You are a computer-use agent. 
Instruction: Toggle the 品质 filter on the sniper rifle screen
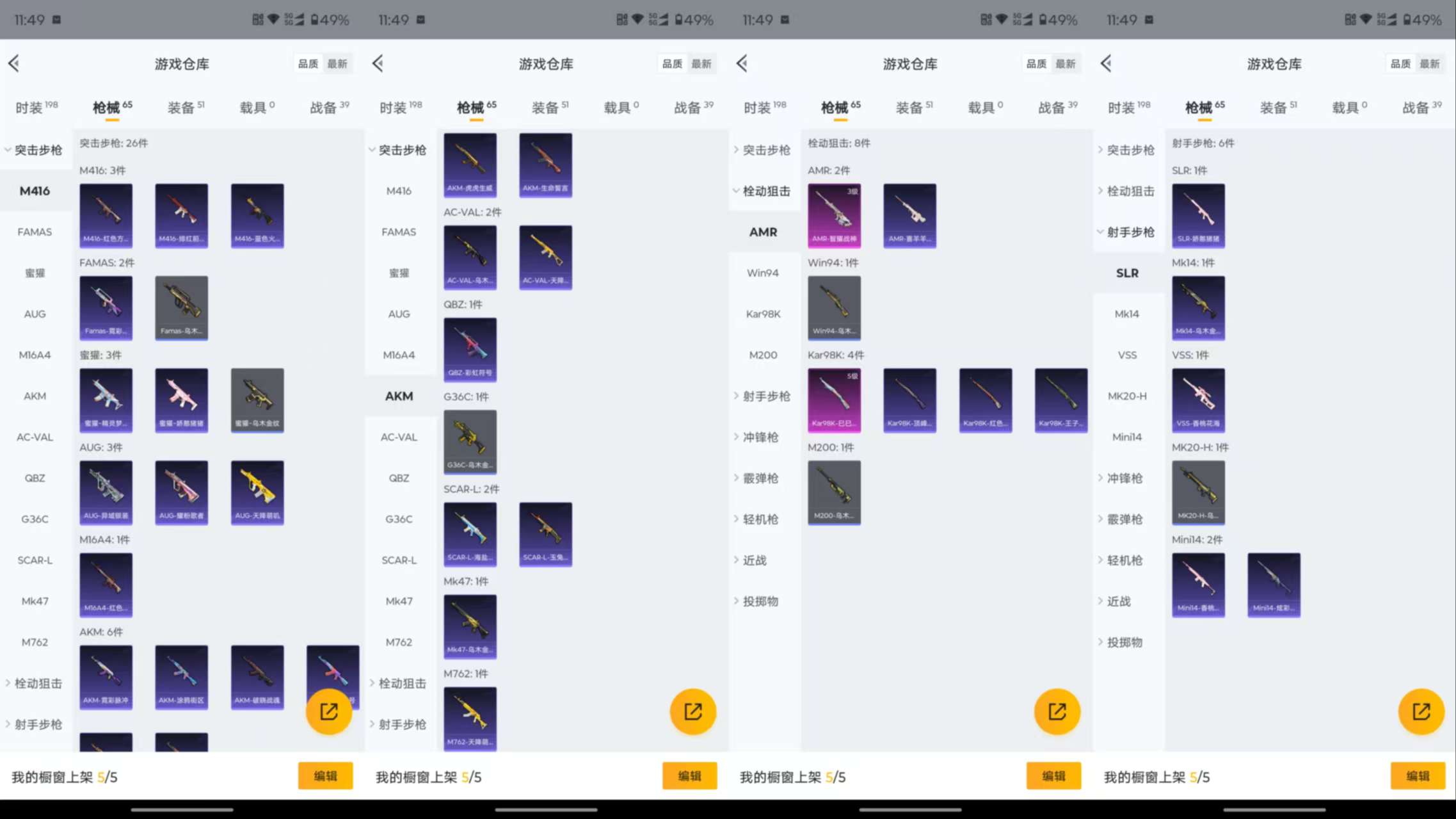[1036, 63]
